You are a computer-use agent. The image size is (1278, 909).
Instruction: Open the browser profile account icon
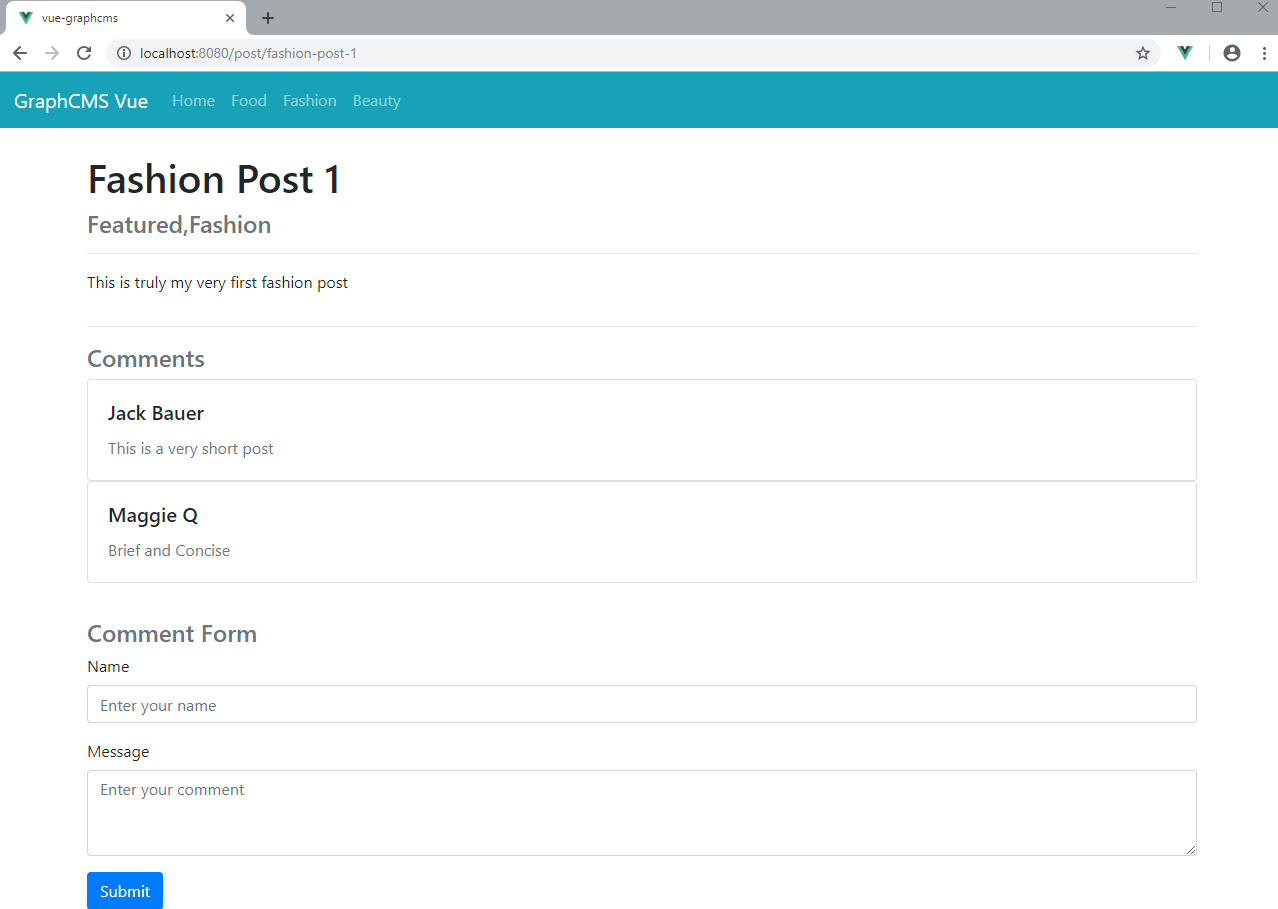[x=1232, y=53]
